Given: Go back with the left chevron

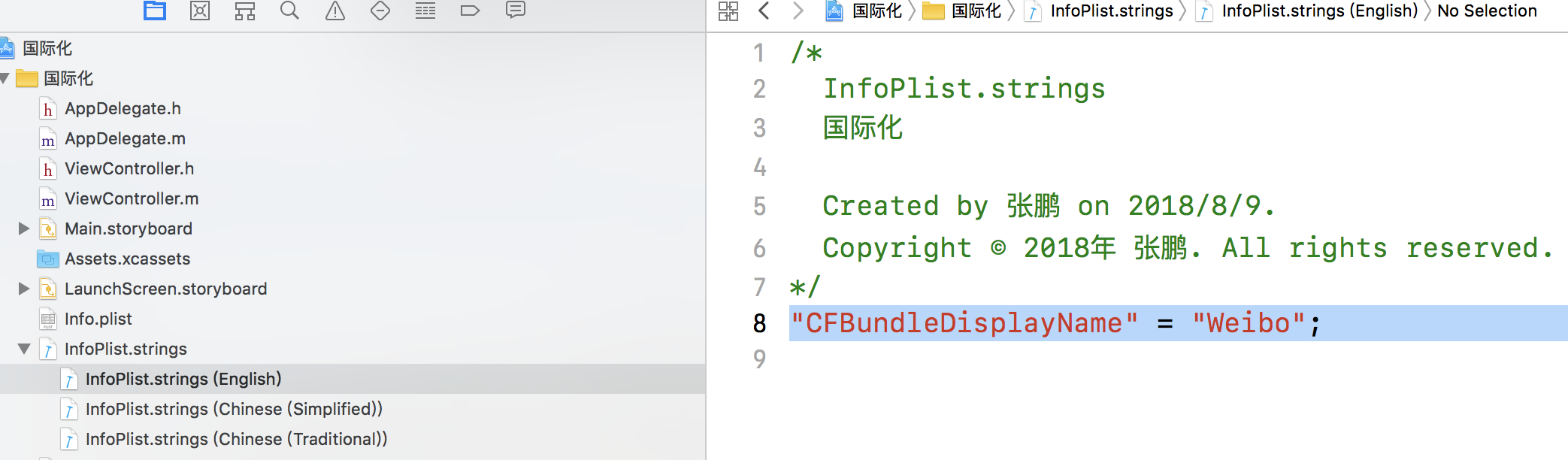Looking at the screenshot, I should (764, 11).
